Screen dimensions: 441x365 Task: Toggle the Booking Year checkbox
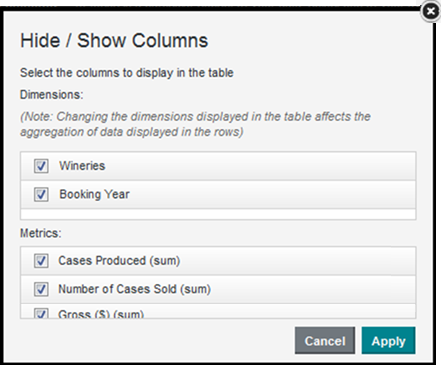(x=41, y=194)
